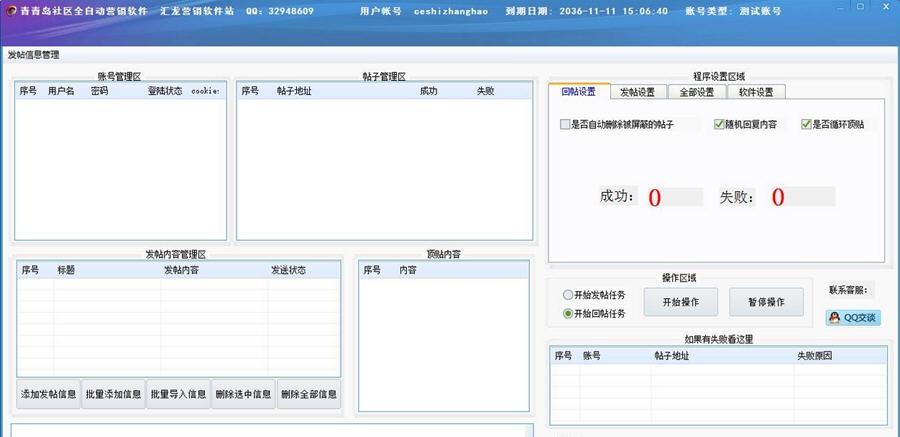Screen dimensions: 900x437
Task: Click 成功 column header in 帖子管理区
Action: (x=428, y=91)
